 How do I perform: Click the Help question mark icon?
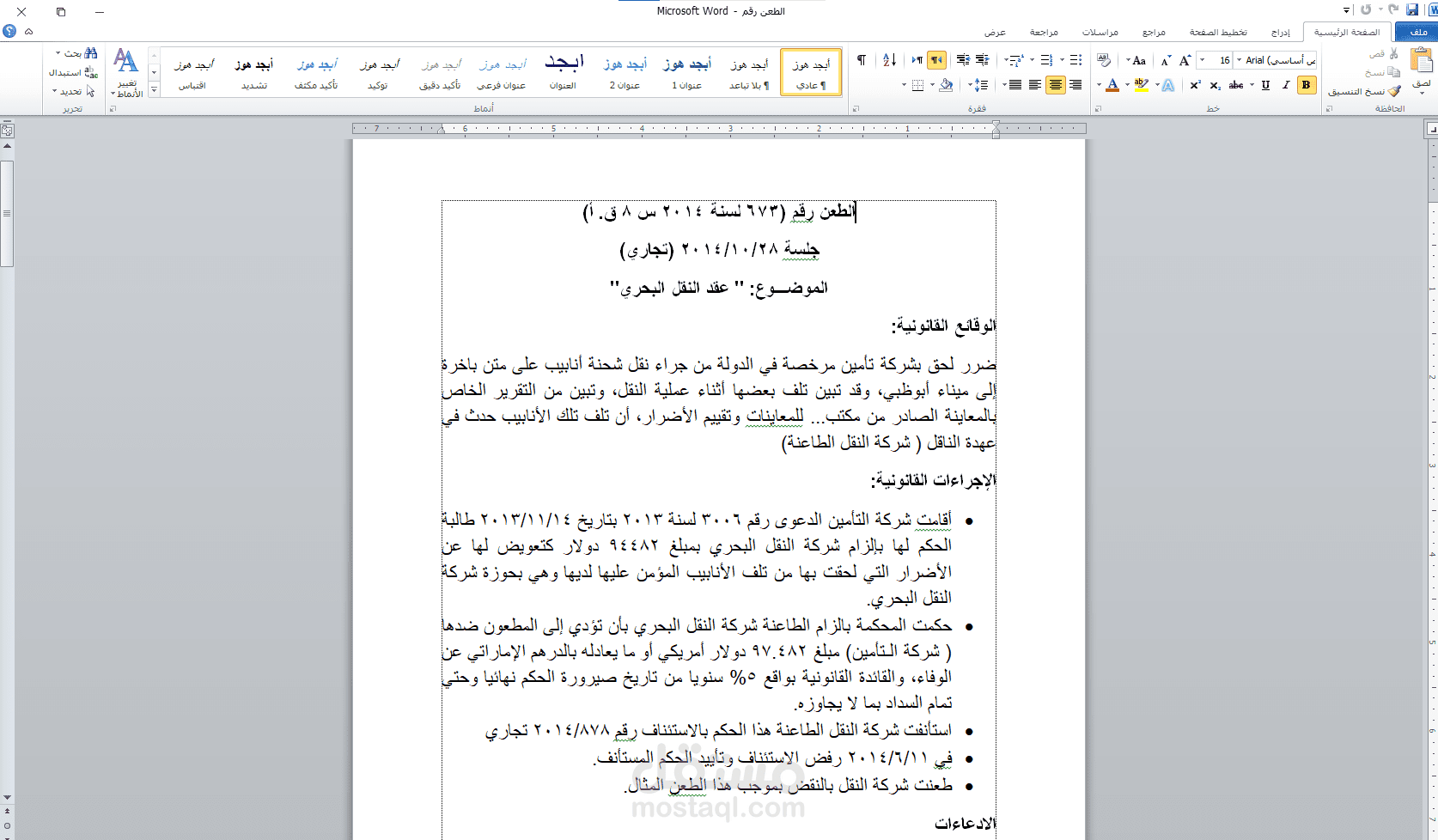9,31
